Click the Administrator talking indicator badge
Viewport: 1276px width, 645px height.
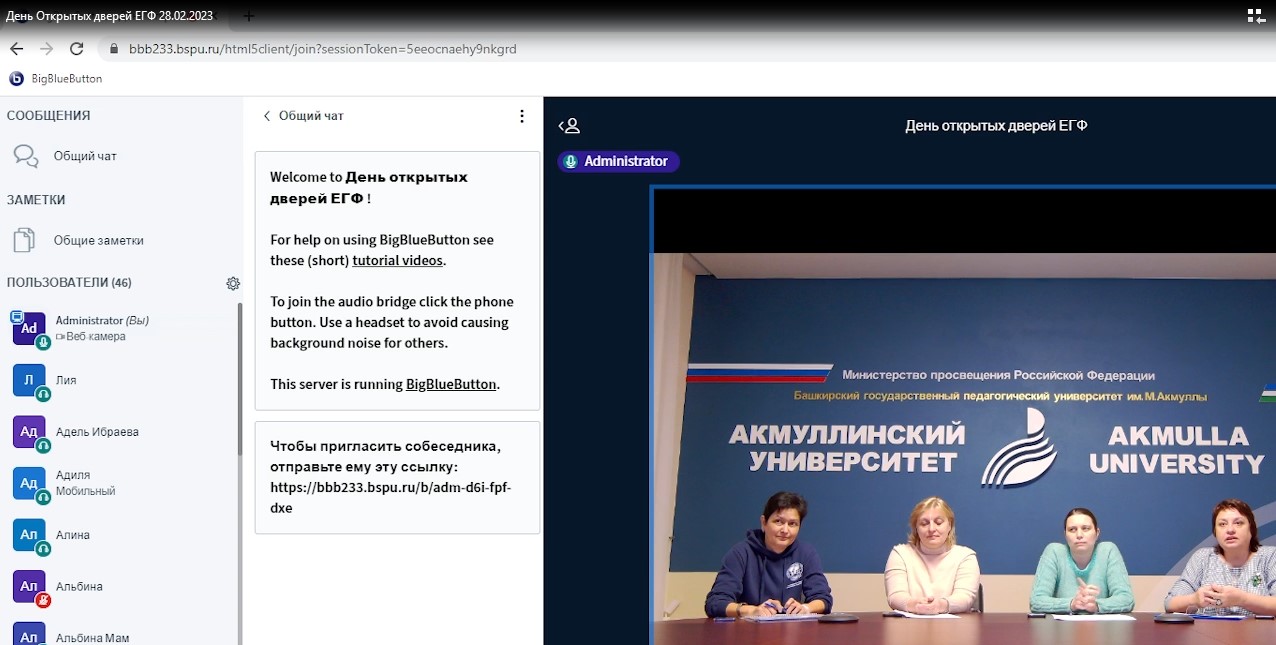[618, 161]
